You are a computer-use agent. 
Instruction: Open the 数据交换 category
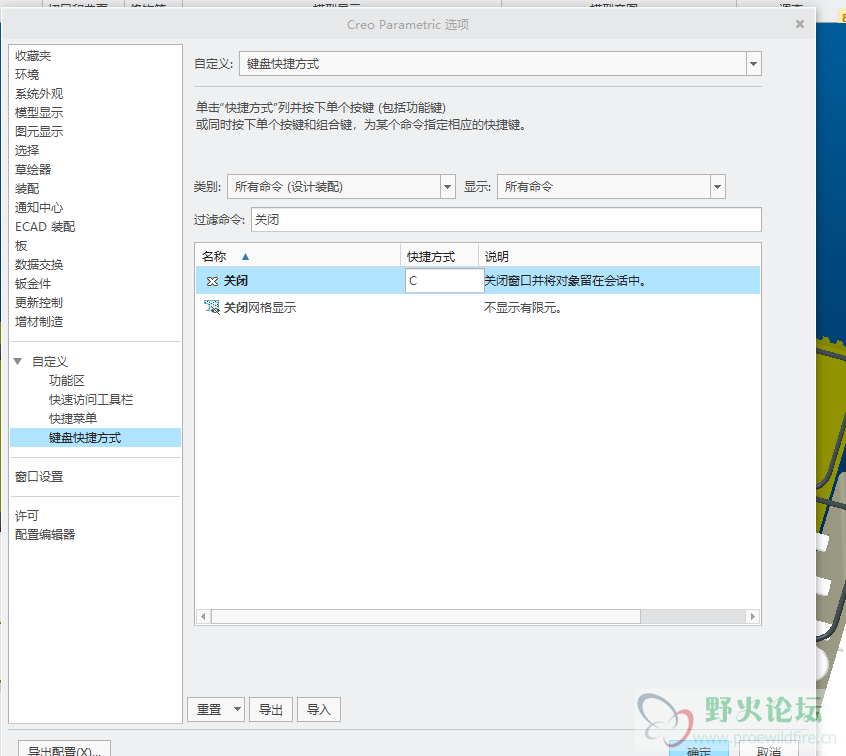(39, 264)
